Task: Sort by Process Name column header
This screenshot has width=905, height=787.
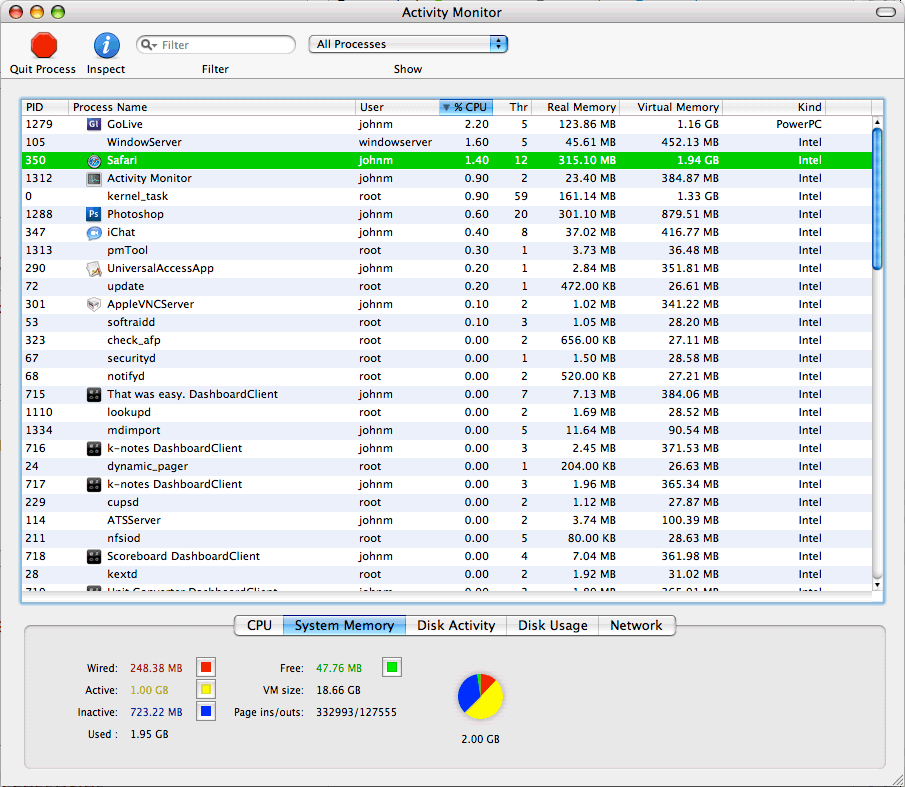Action: click(x=212, y=107)
